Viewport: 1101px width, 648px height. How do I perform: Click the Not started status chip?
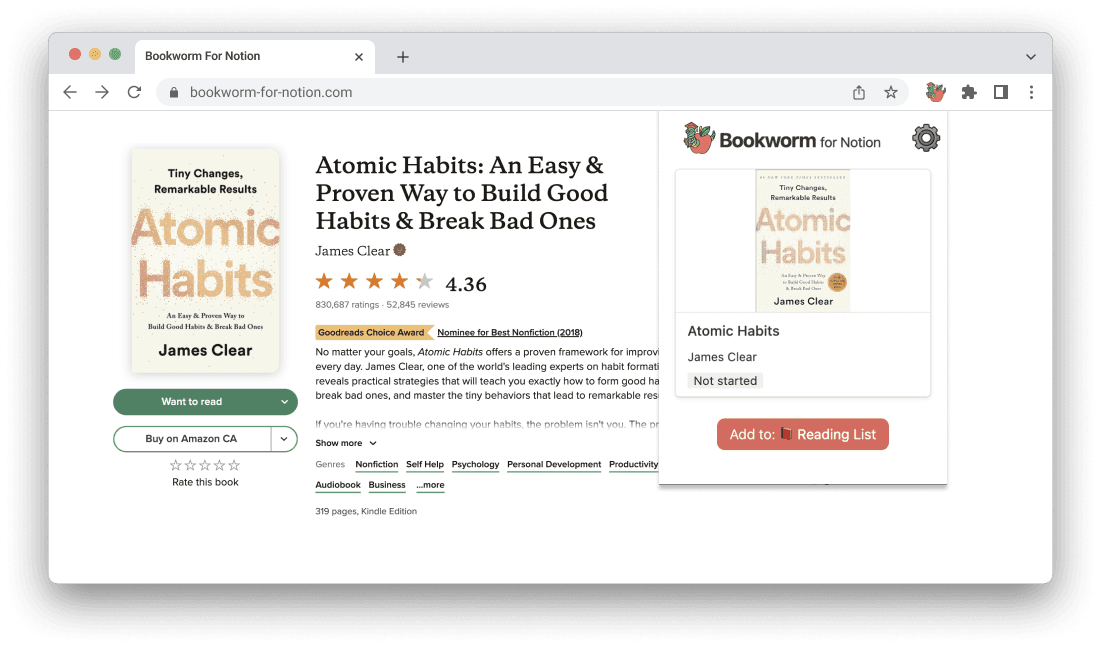pyautogui.click(x=725, y=380)
